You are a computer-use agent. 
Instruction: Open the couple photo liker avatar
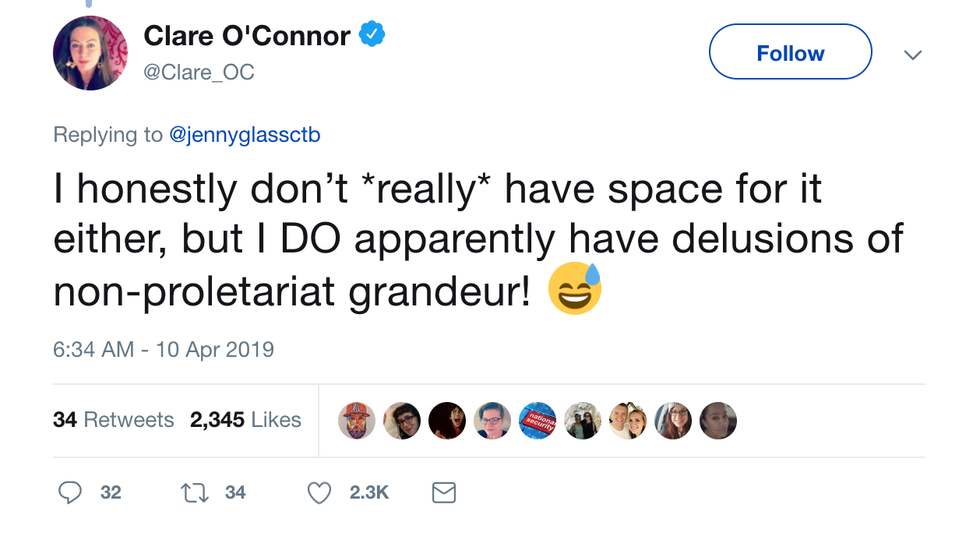[x=627, y=421]
